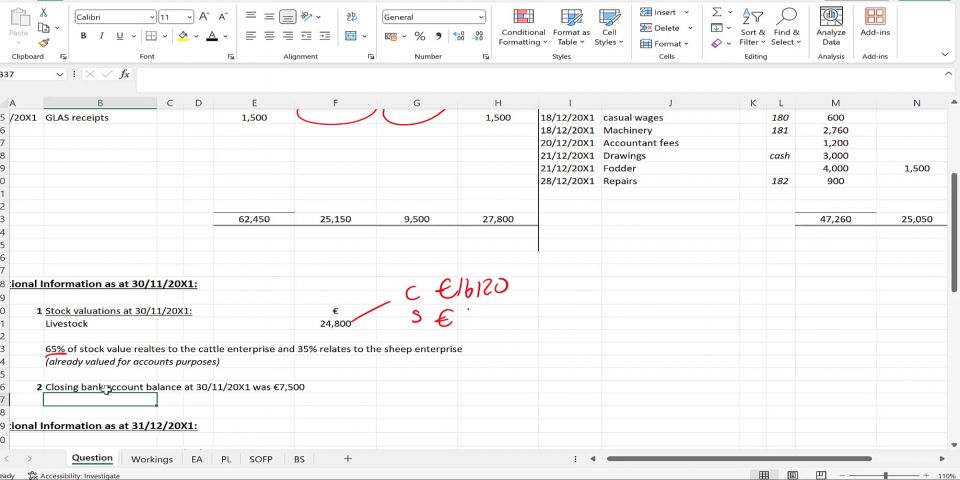
Task: Switch to the Workings sheet tab
Action: (152, 459)
